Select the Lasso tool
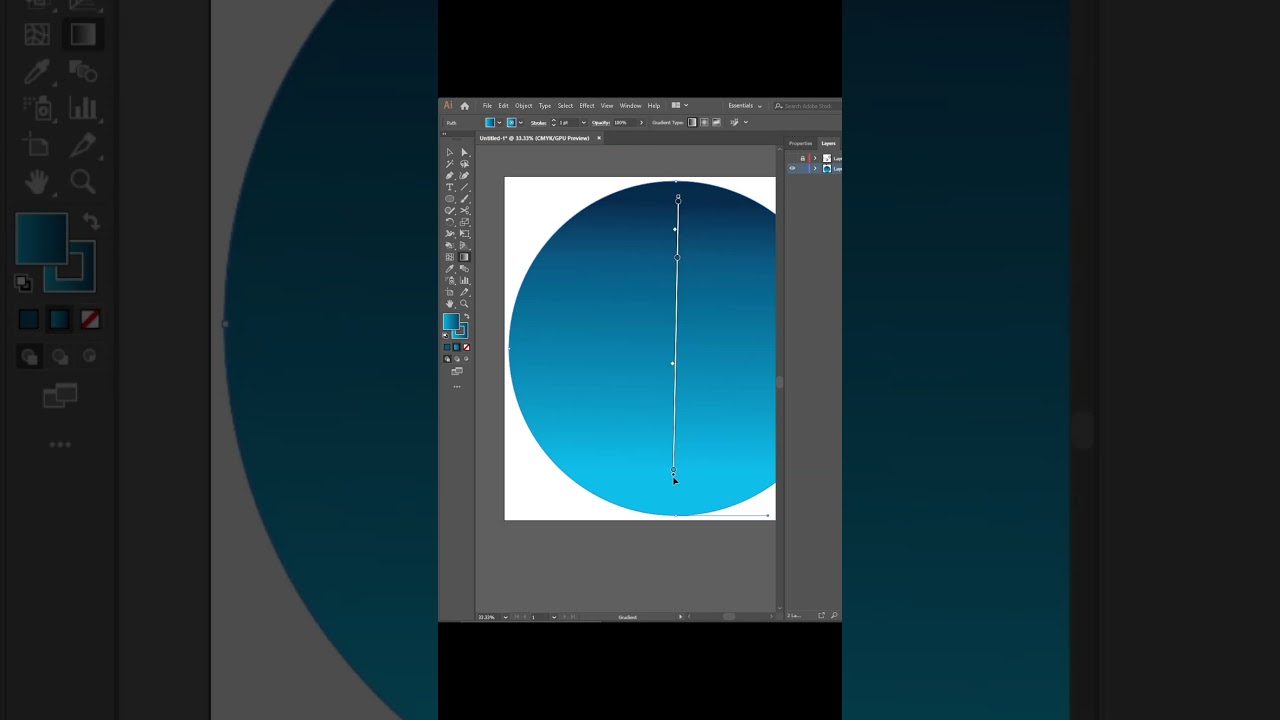 click(464, 165)
